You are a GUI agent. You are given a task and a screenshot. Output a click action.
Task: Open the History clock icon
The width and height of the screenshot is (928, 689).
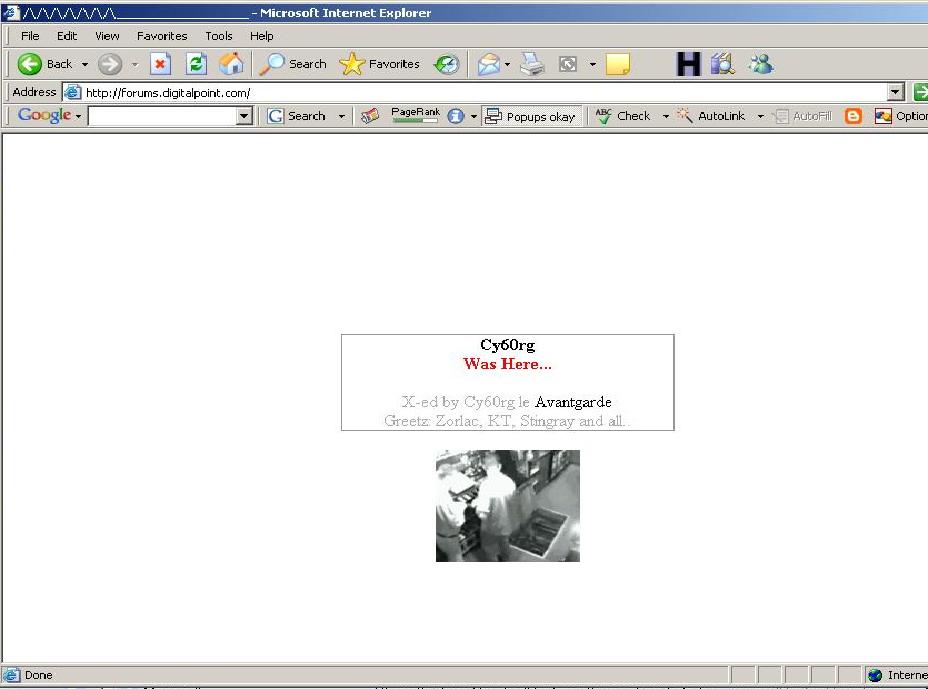[x=447, y=64]
